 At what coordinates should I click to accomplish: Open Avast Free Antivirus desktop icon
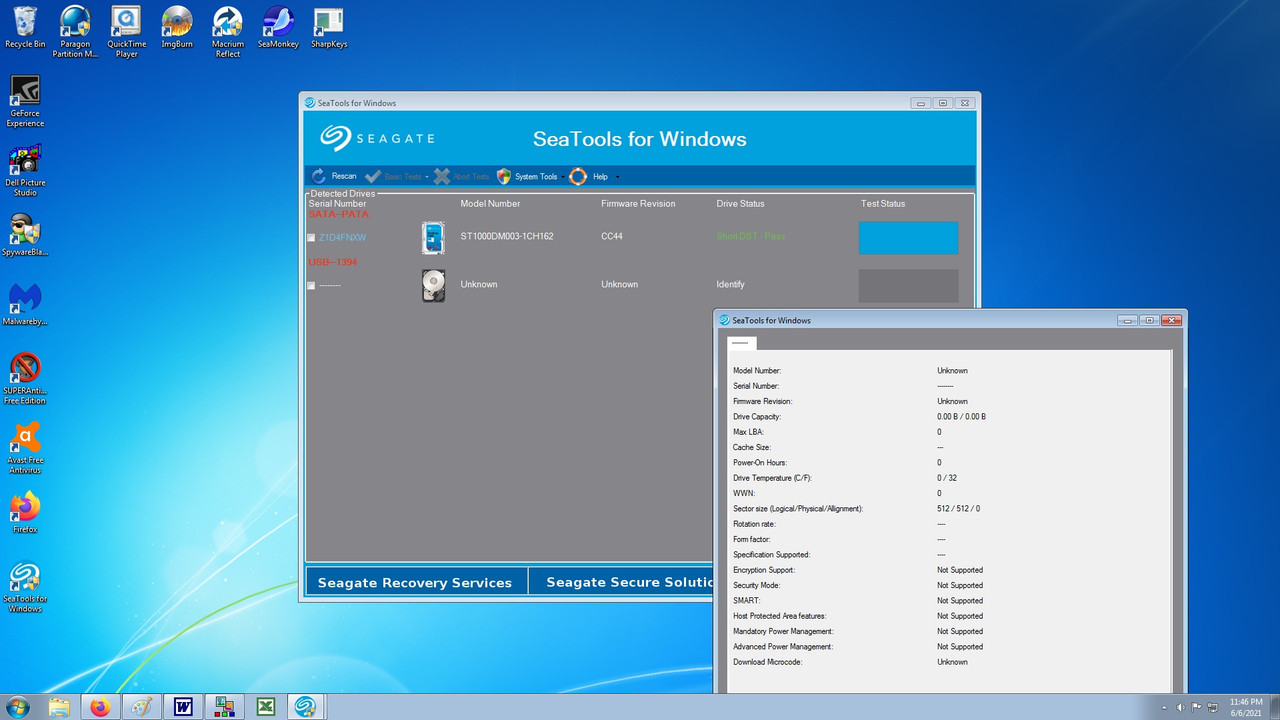coord(25,448)
